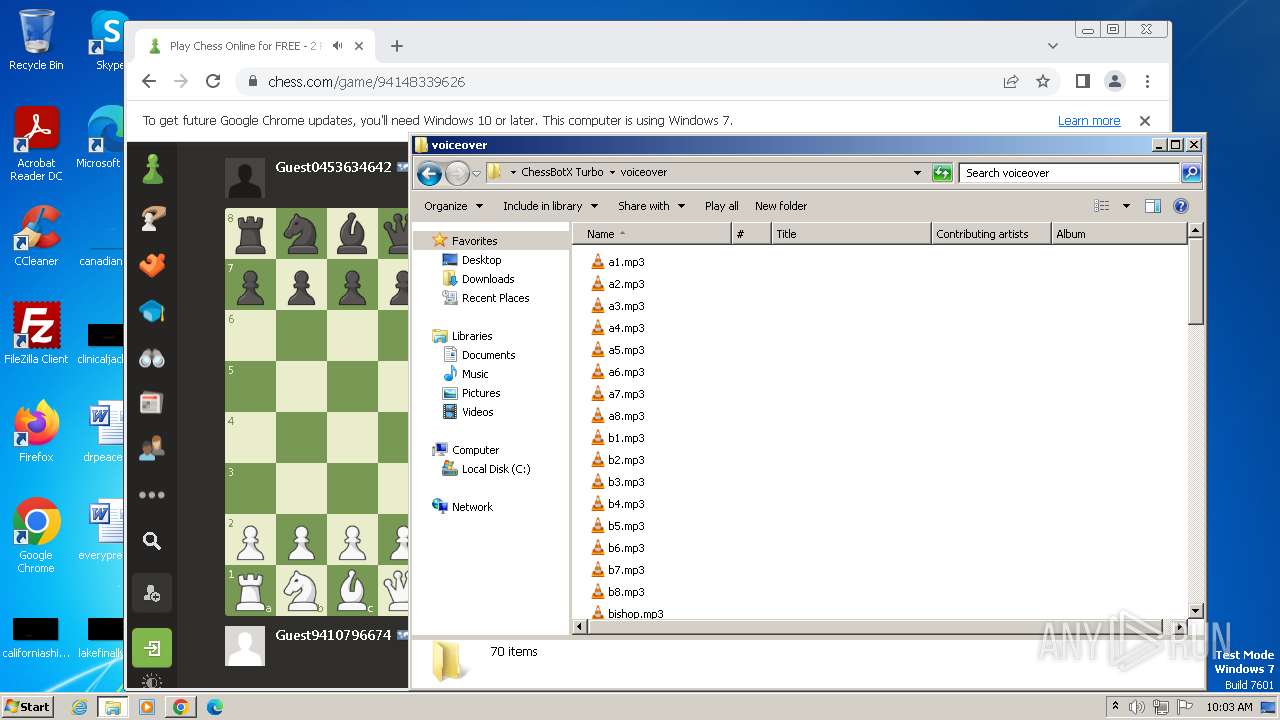Open recent pages dropdown beside Forward

476,173
